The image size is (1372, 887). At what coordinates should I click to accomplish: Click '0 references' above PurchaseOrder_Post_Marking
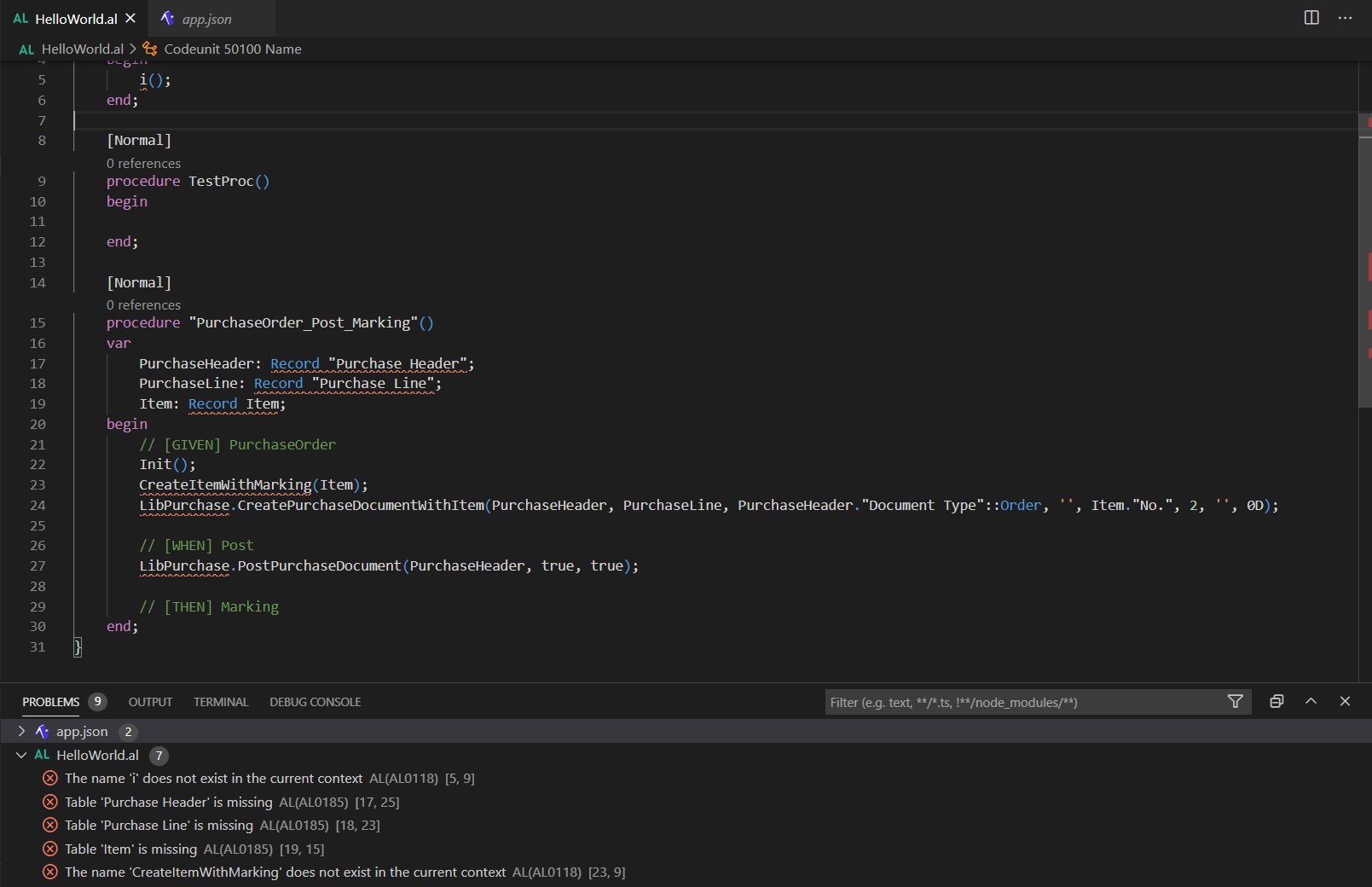click(143, 304)
